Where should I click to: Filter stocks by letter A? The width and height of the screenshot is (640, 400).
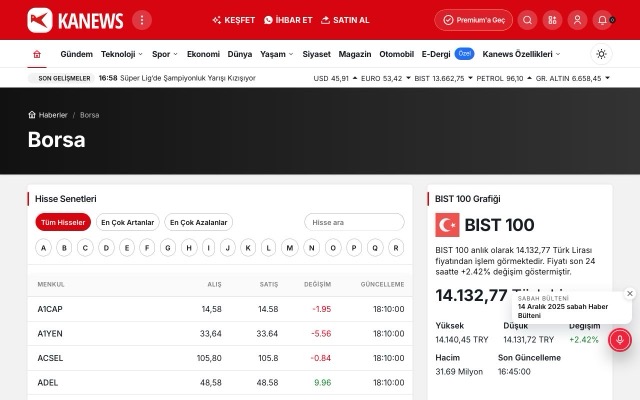pos(43,248)
